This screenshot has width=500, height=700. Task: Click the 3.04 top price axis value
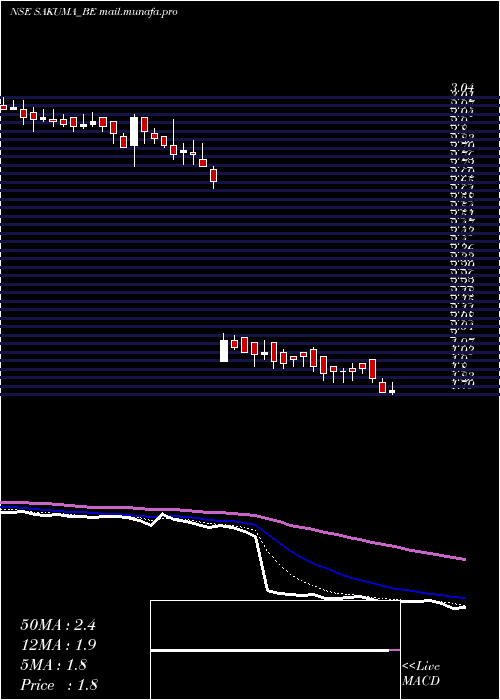pyautogui.click(x=462, y=88)
